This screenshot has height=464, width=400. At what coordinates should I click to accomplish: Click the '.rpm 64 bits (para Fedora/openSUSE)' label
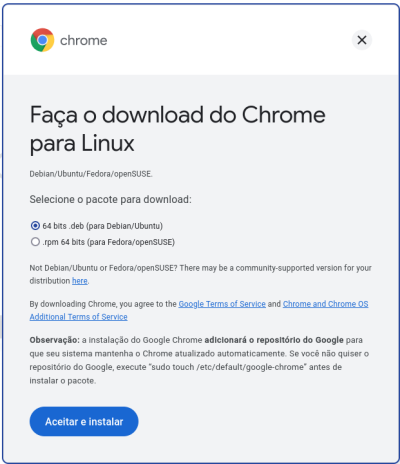coord(109,242)
